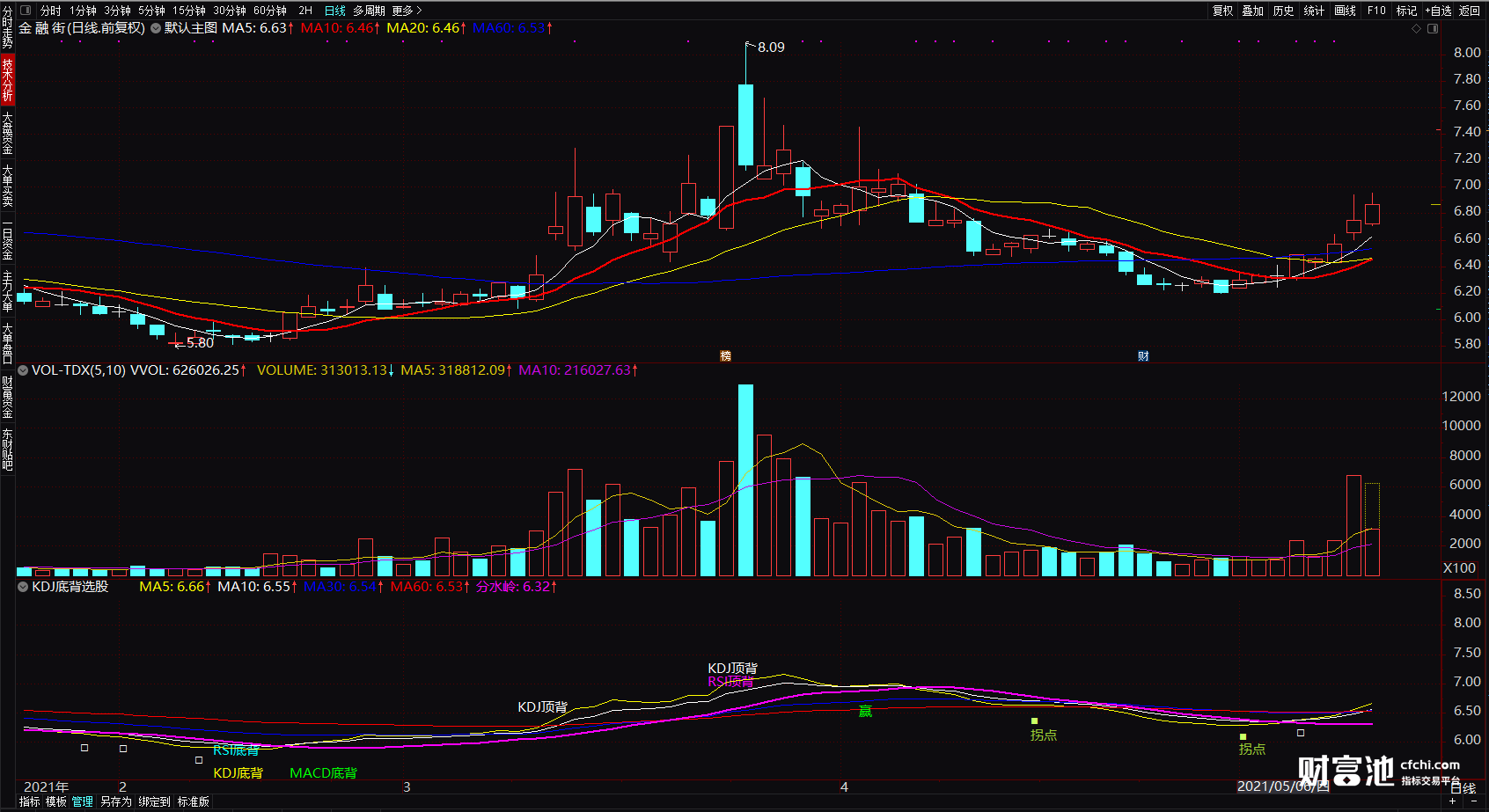The image size is (1489, 812).
Task: Click the 5.80 low price label
Action: [200, 343]
